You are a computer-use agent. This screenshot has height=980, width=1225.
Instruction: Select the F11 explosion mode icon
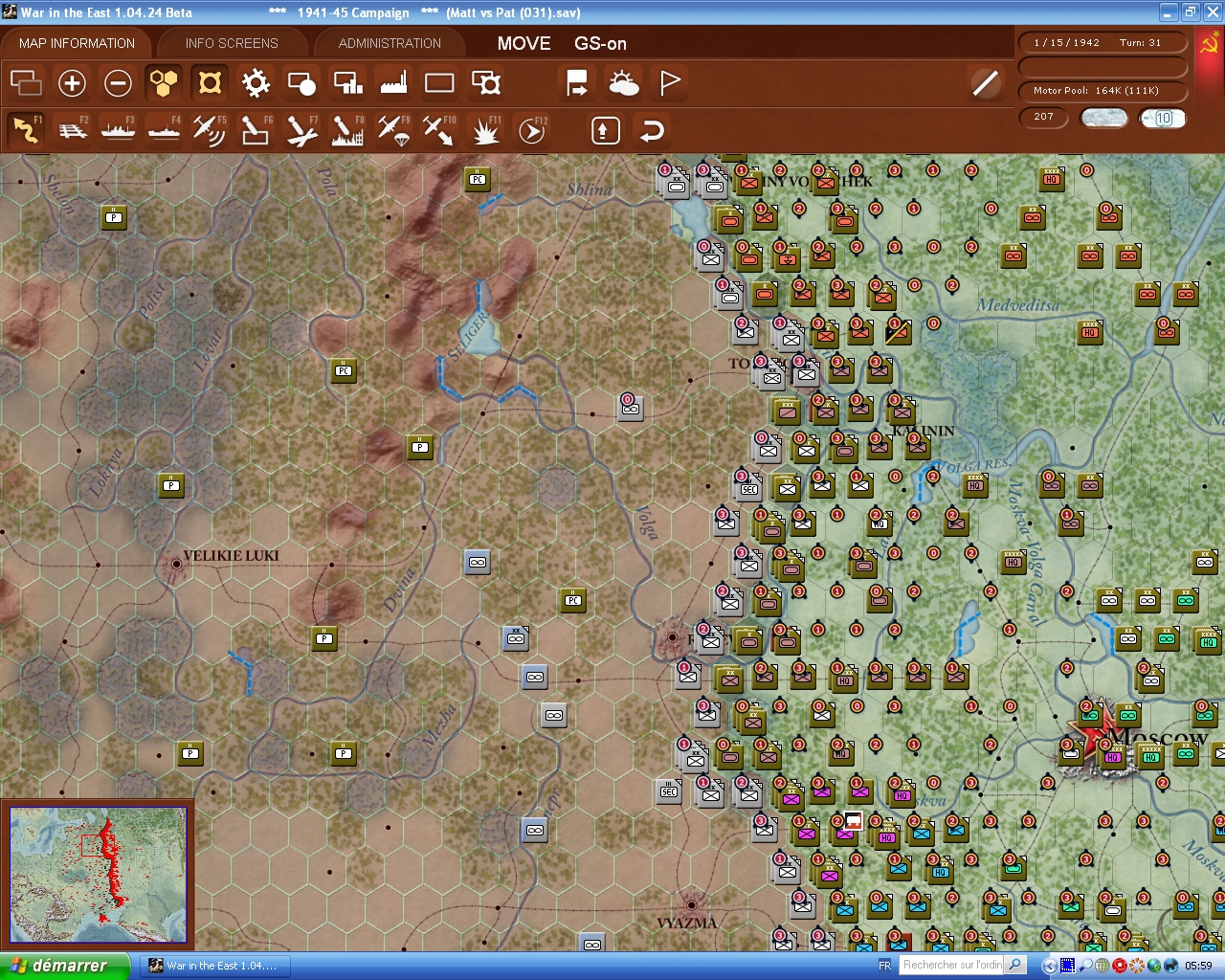[486, 130]
